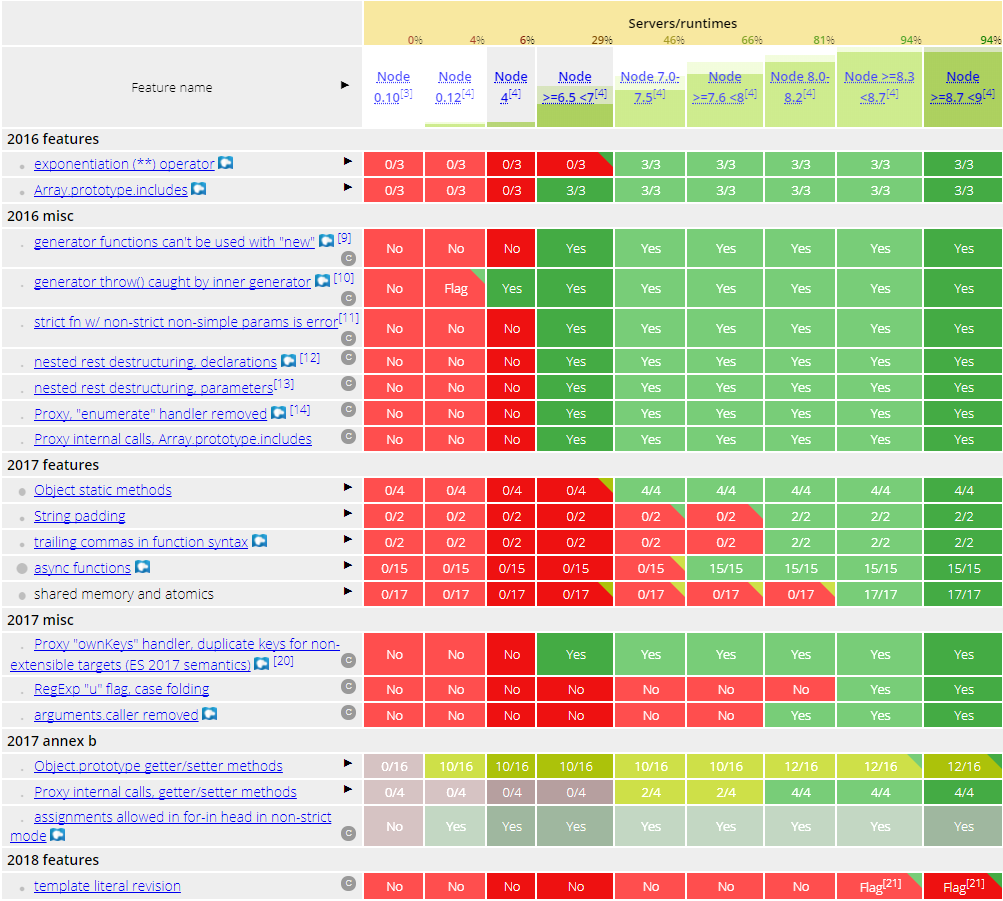Image resolution: width=1003 pixels, height=901 pixels.
Task: Click MDN icon beside generator functions 'new' row
Action: coord(326,241)
